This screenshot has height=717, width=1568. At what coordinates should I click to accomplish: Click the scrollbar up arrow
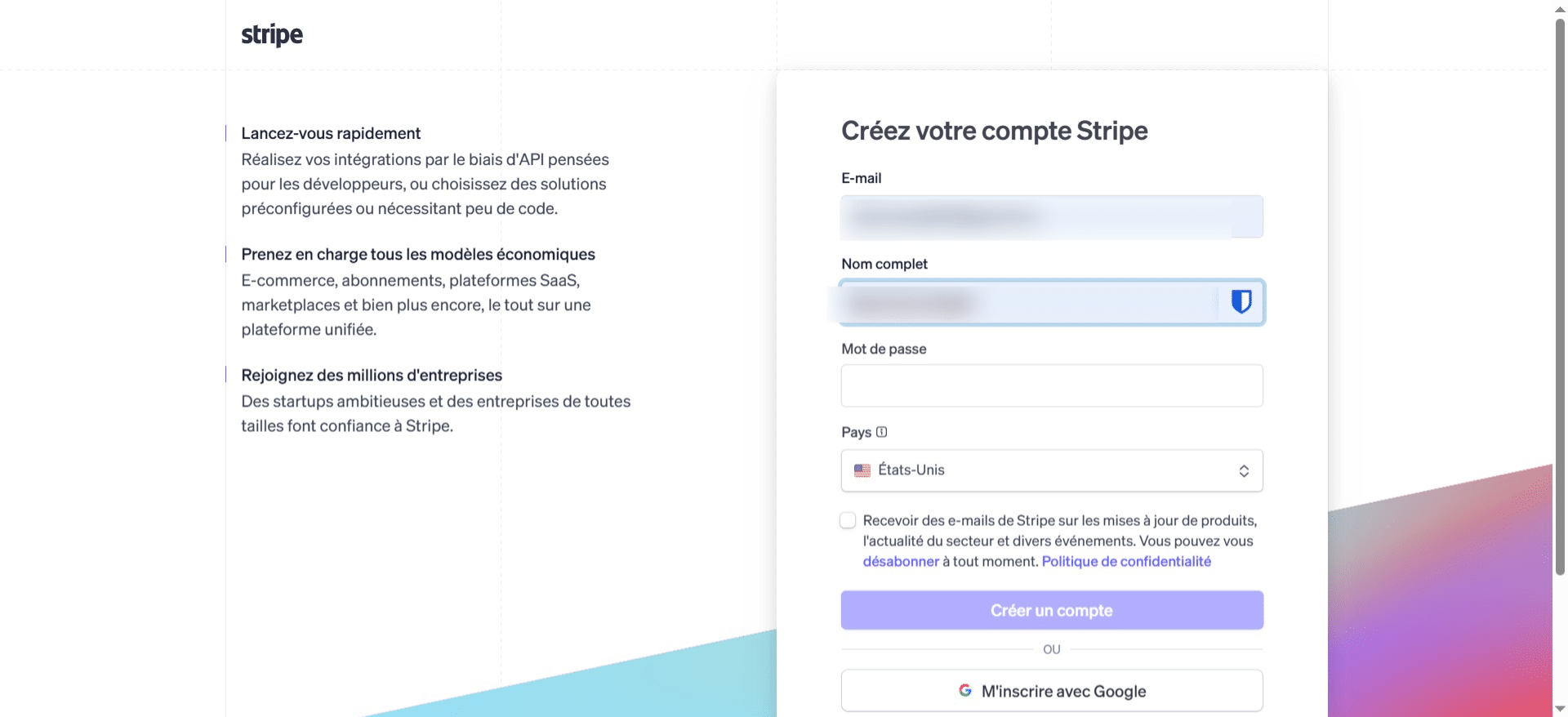(1560, 8)
